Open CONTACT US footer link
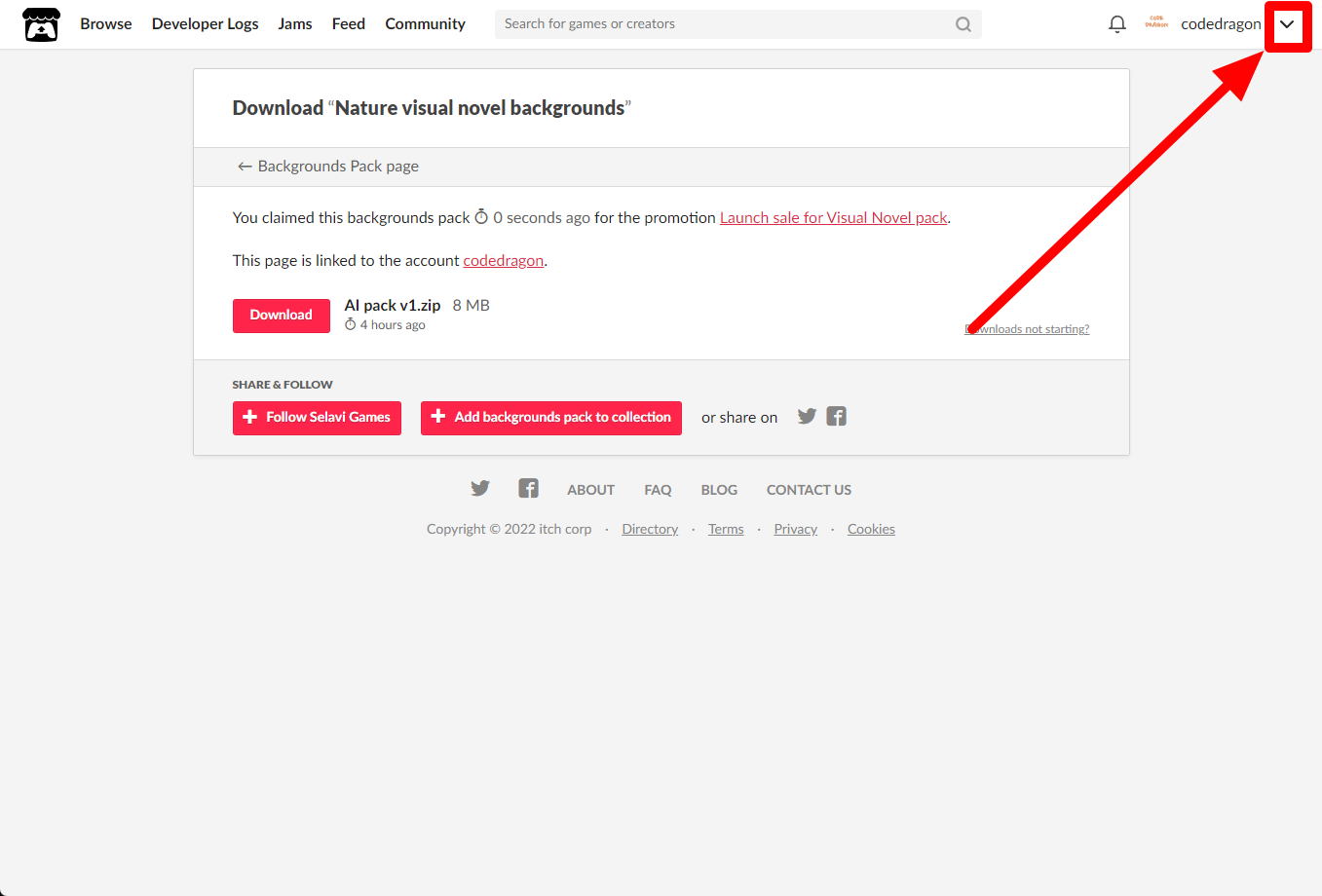This screenshot has width=1322, height=896. pyautogui.click(x=809, y=490)
